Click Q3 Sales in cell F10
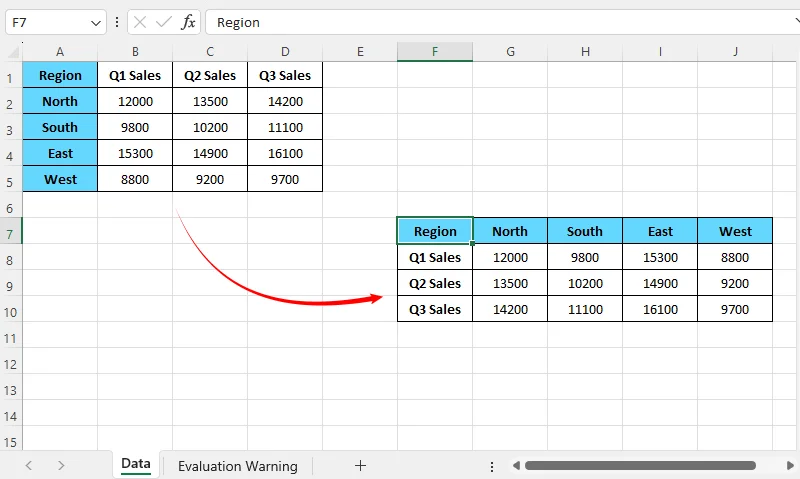 coord(435,309)
